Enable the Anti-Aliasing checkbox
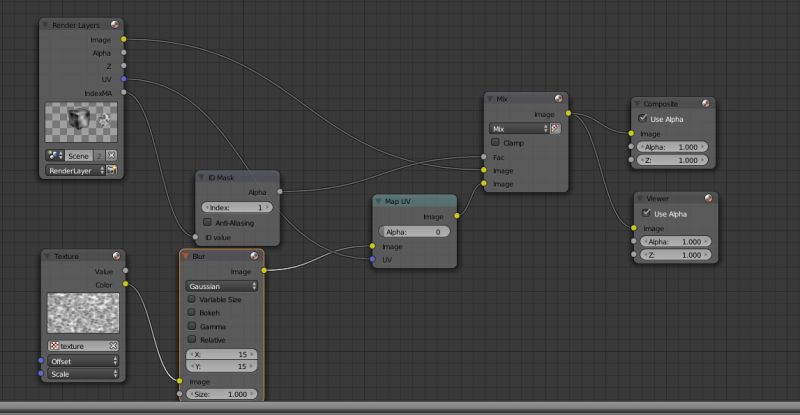800x415 pixels. tap(207, 222)
